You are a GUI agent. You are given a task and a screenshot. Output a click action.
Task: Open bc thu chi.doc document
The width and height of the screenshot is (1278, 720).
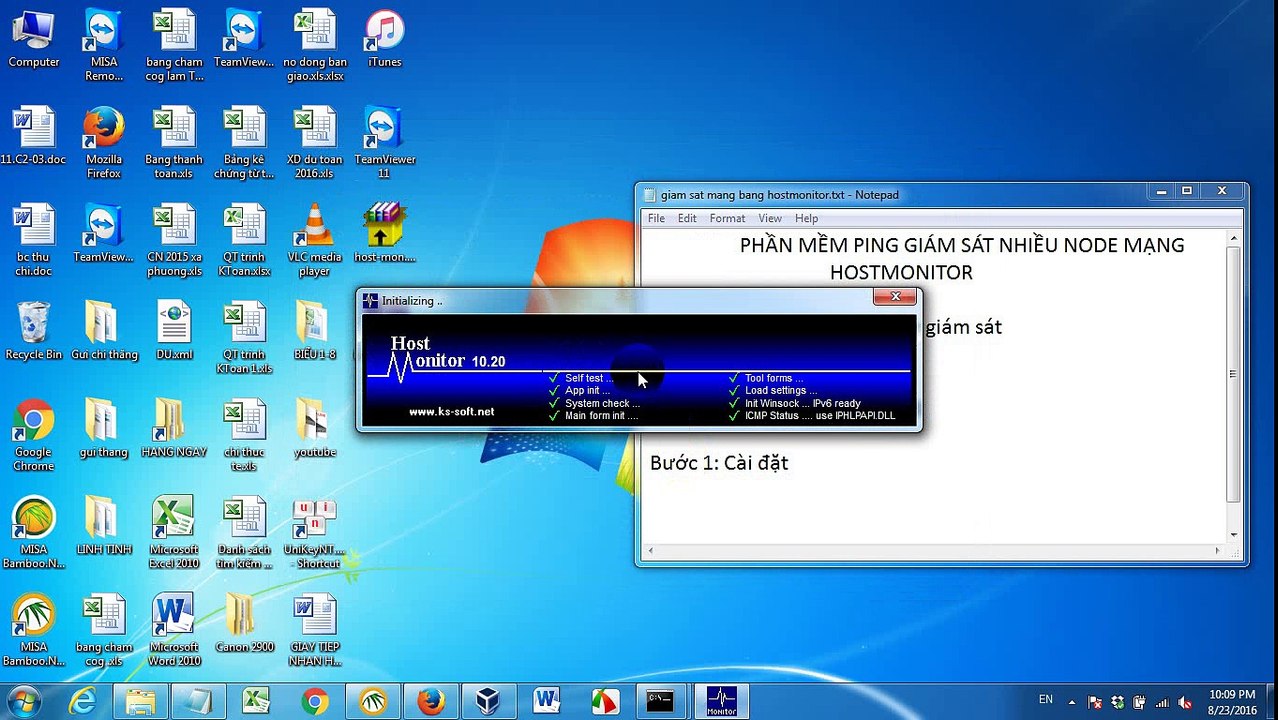[x=34, y=241]
